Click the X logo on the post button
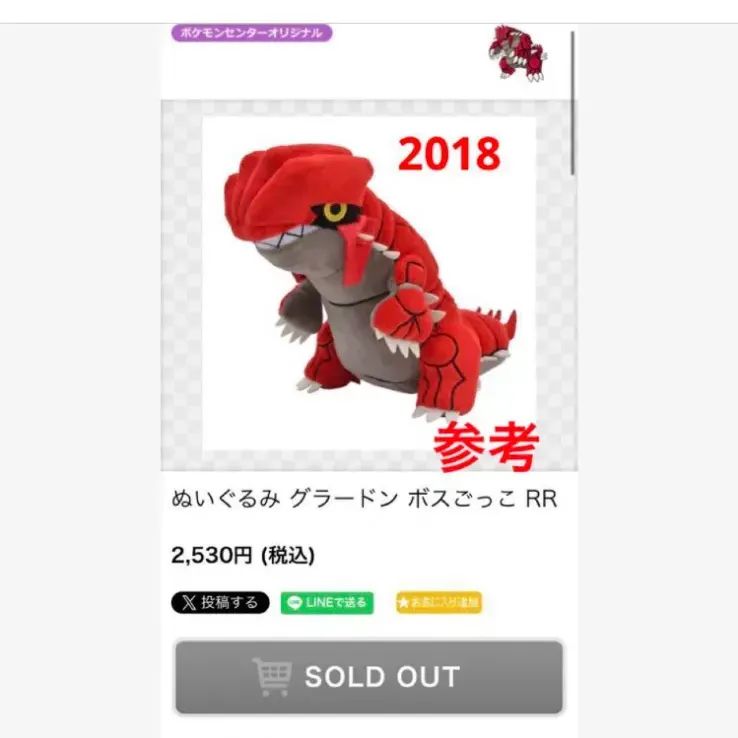Image resolution: width=738 pixels, height=738 pixels. [189, 602]
